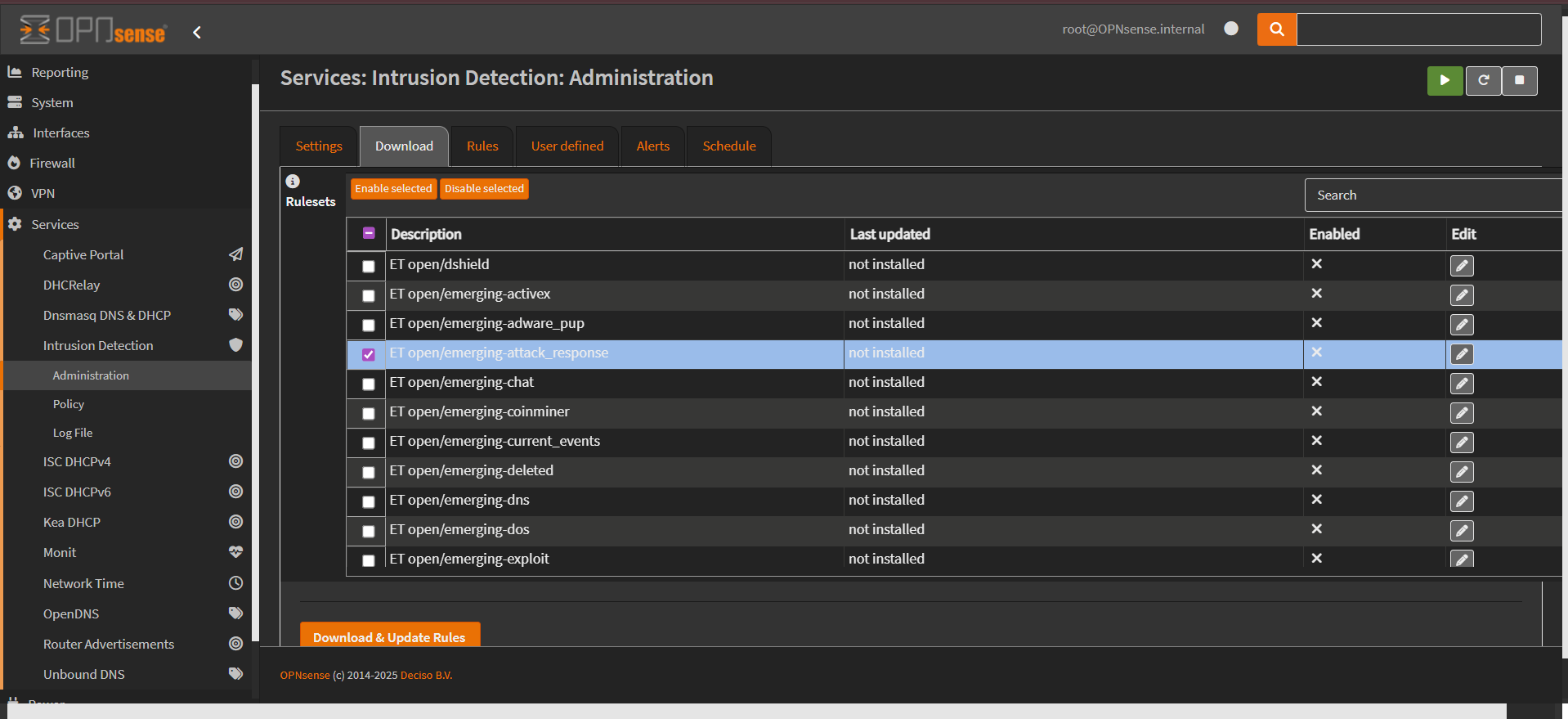Click the rulesets Search input field
1568x719 pixels.
[x=1431, y=195]
